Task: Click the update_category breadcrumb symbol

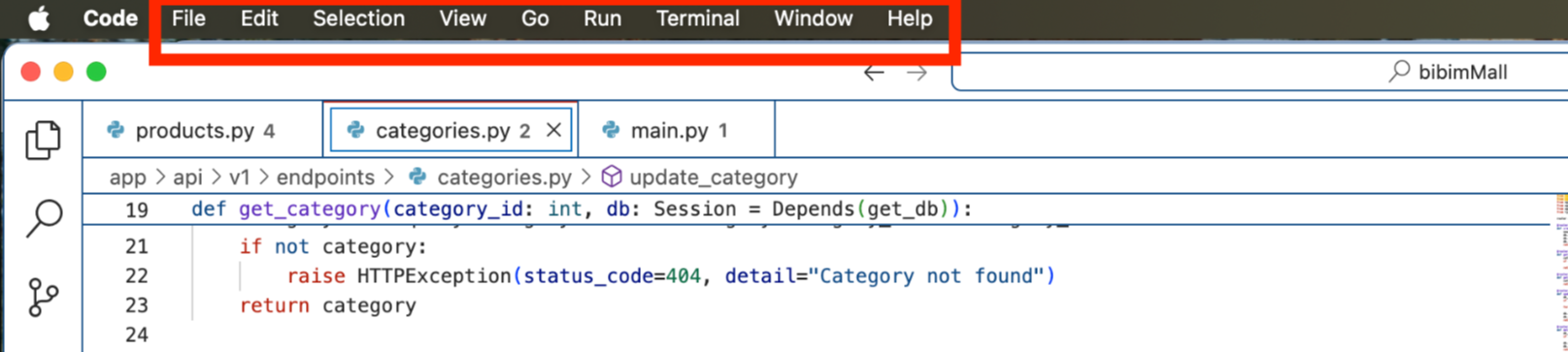Action: (700, 177)
